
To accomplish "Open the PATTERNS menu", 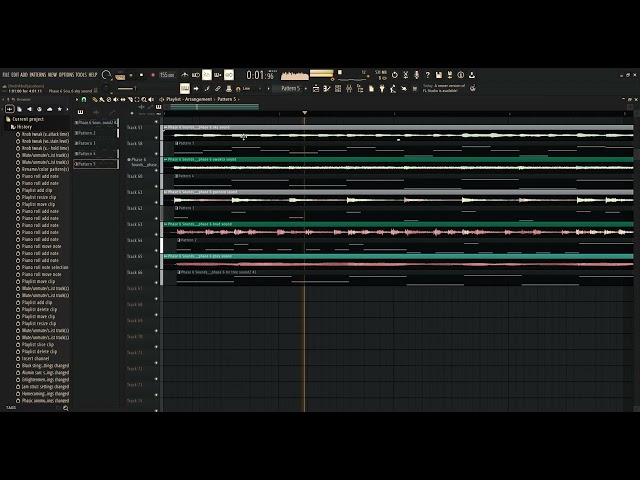I will tap(38, 75).
